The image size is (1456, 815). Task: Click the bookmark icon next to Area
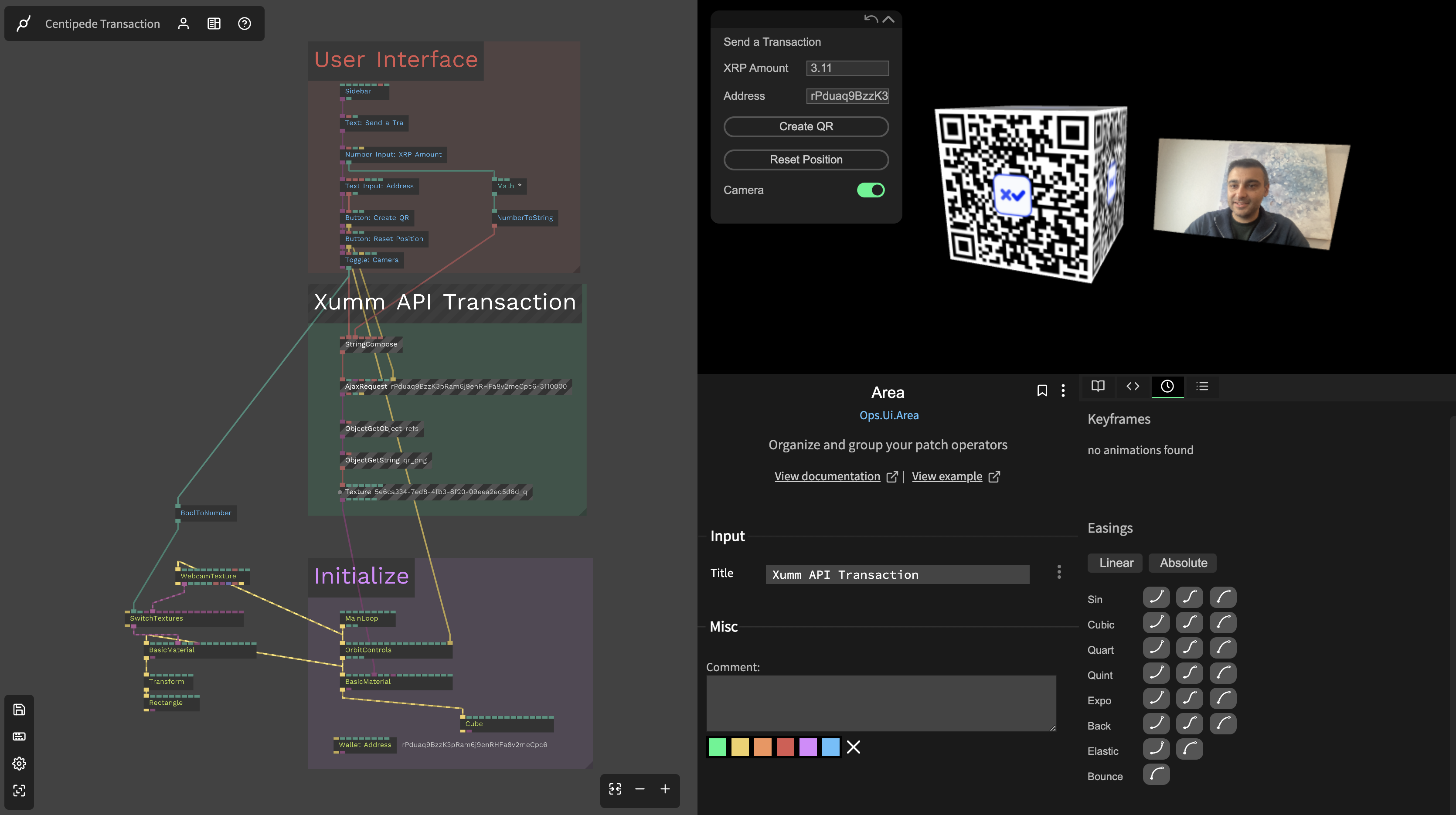1042,391
